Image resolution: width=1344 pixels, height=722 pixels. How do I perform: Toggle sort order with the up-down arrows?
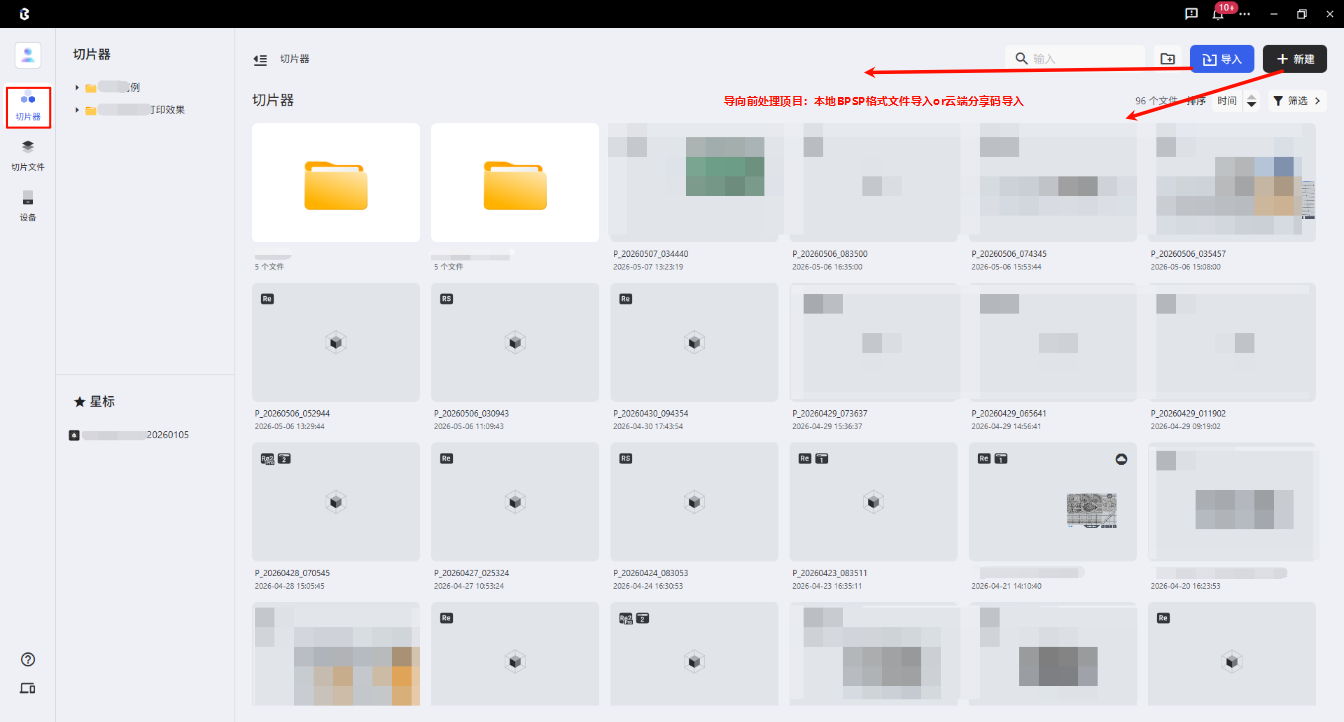pyautogui.click(x=1250, y=101)
